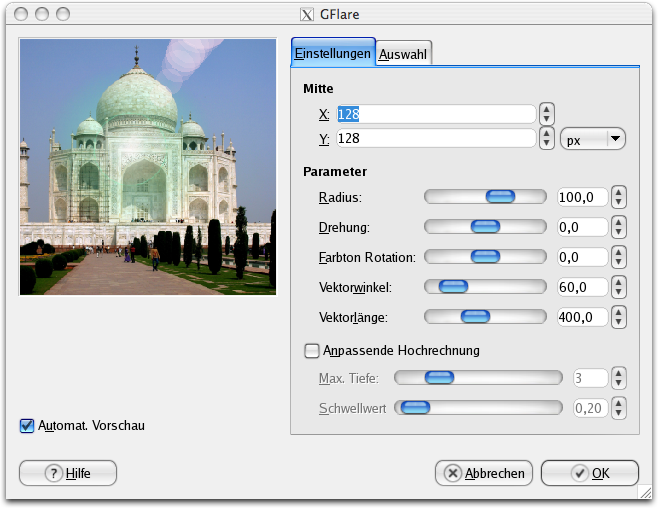Decrease Vektorwinkel using stepper down arrow

tap(619, 293)
